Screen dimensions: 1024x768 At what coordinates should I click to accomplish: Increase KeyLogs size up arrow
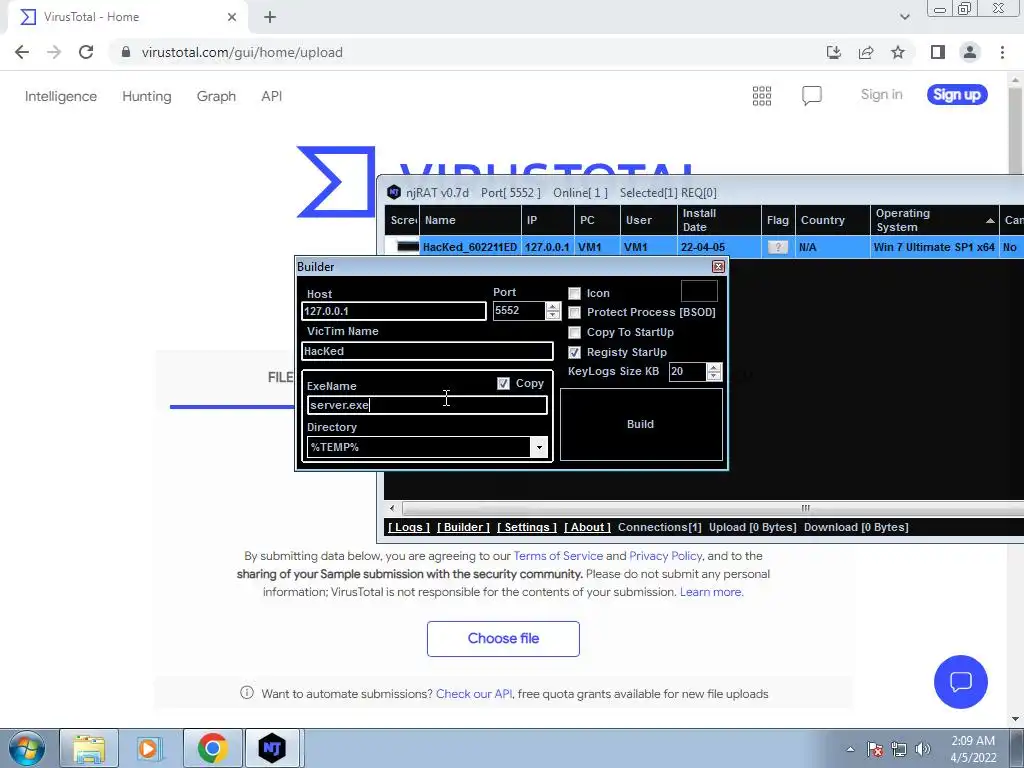pos(714,368)
